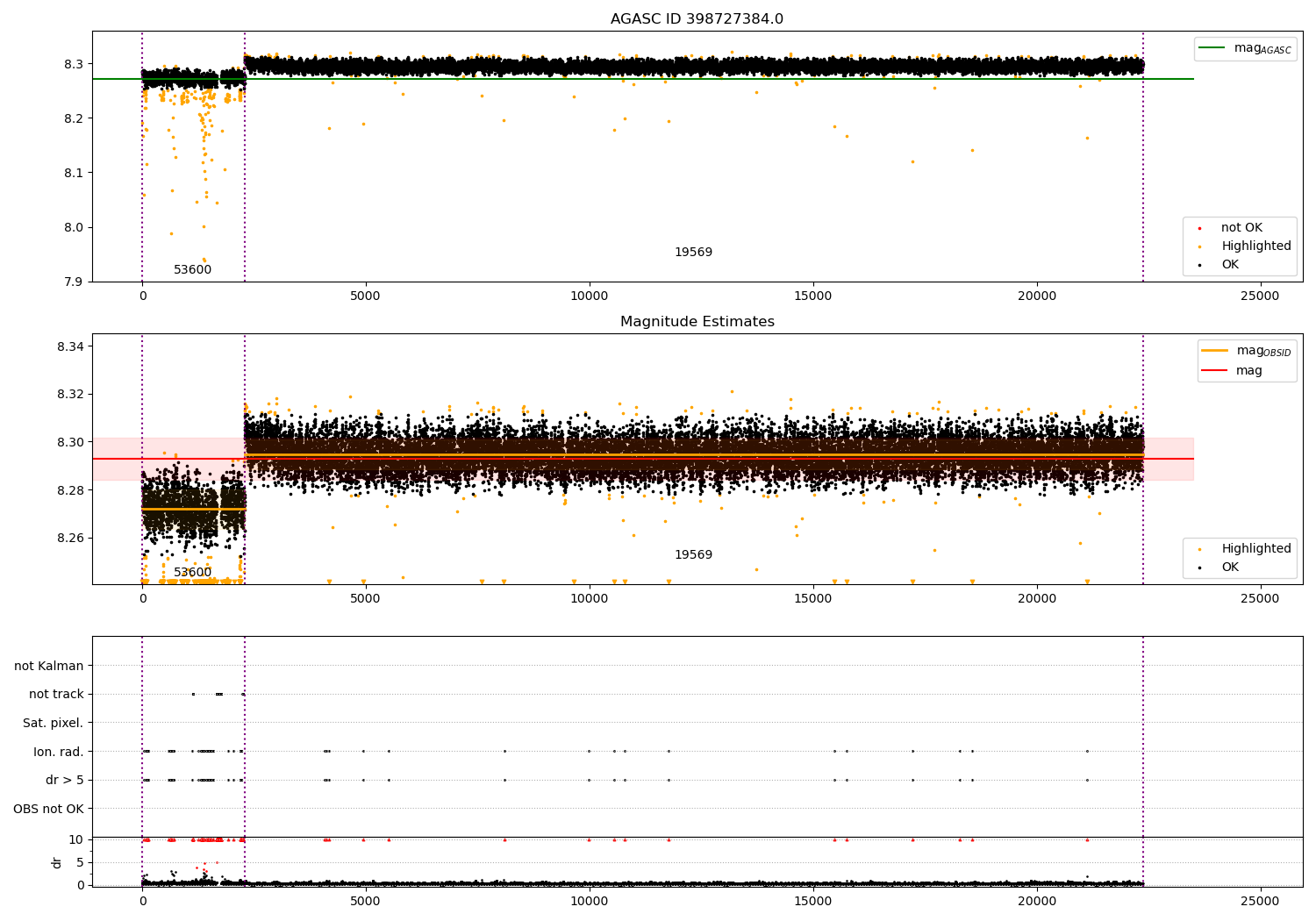Select the "OBS not OK" row label
The width and height of the screenshot is (1316, 921).
pos(48,809)
